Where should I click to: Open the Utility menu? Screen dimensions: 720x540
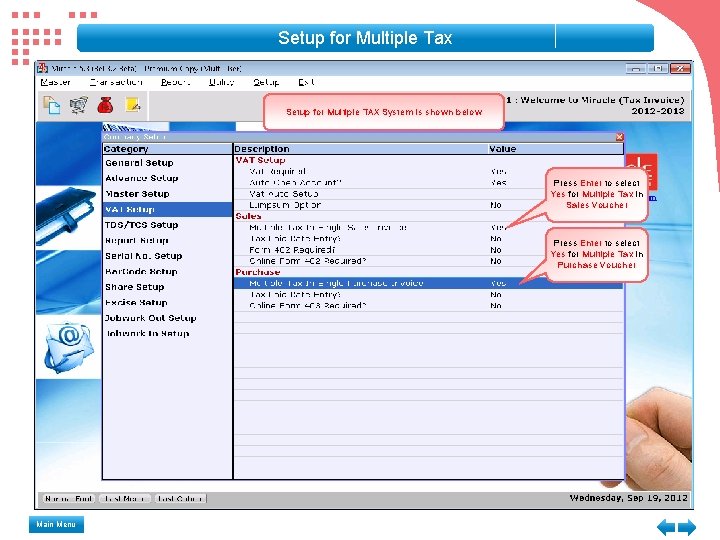click(x=222, y=82)
